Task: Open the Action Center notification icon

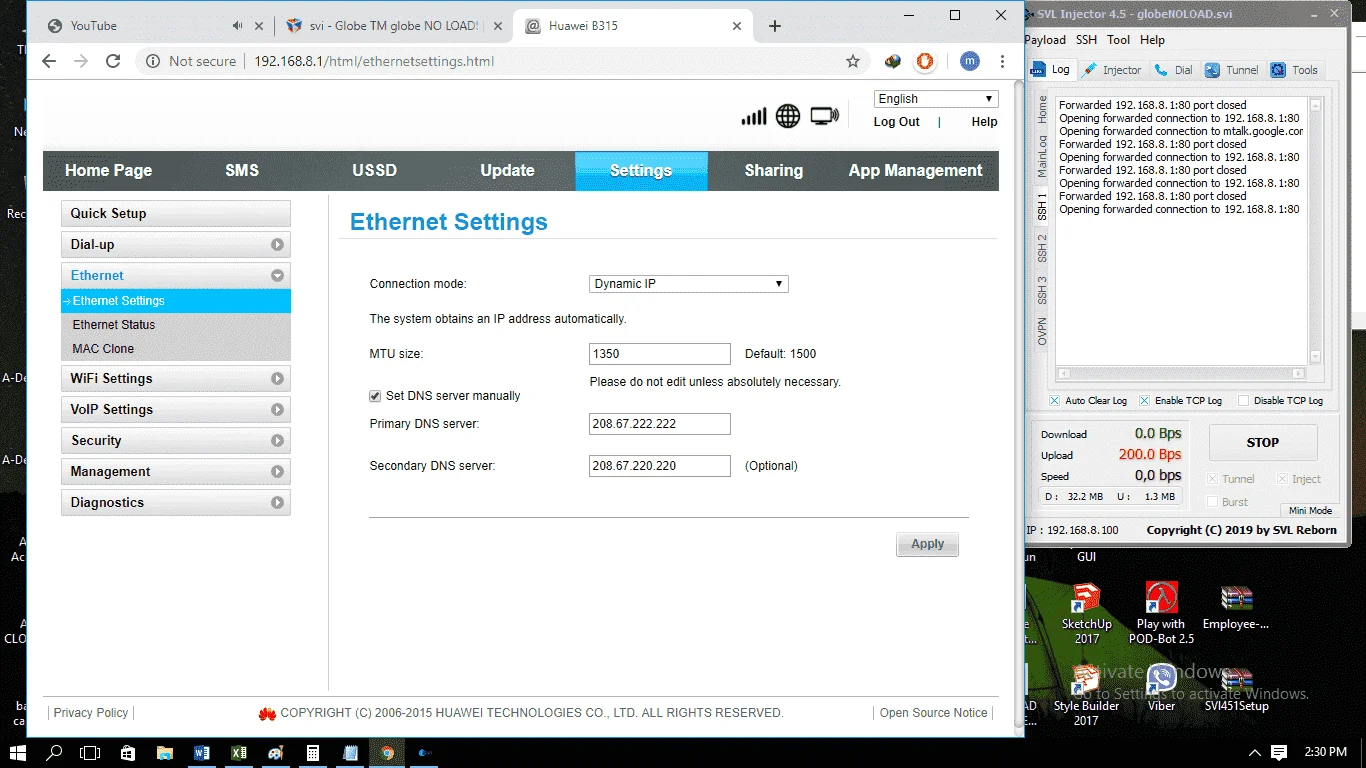Action: click(1279, 753)
